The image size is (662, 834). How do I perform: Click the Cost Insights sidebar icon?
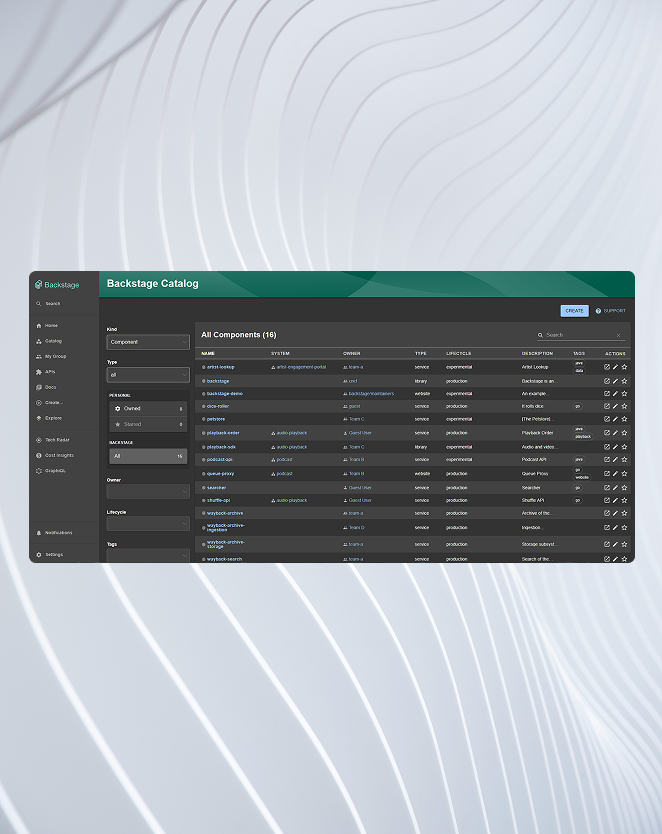[x=39, y=455]
